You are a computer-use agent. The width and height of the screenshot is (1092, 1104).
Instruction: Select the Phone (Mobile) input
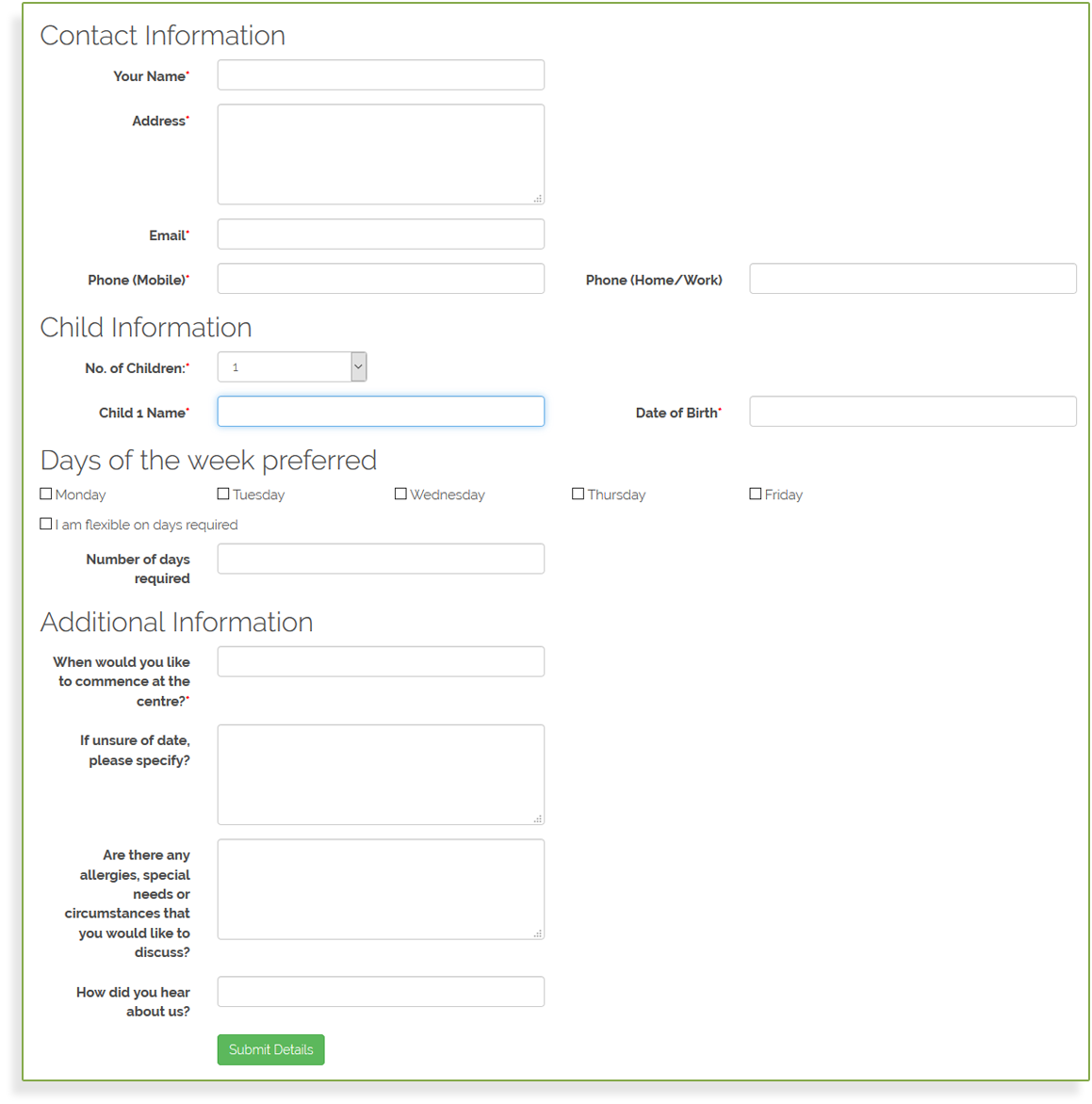[x=381, y=279]
